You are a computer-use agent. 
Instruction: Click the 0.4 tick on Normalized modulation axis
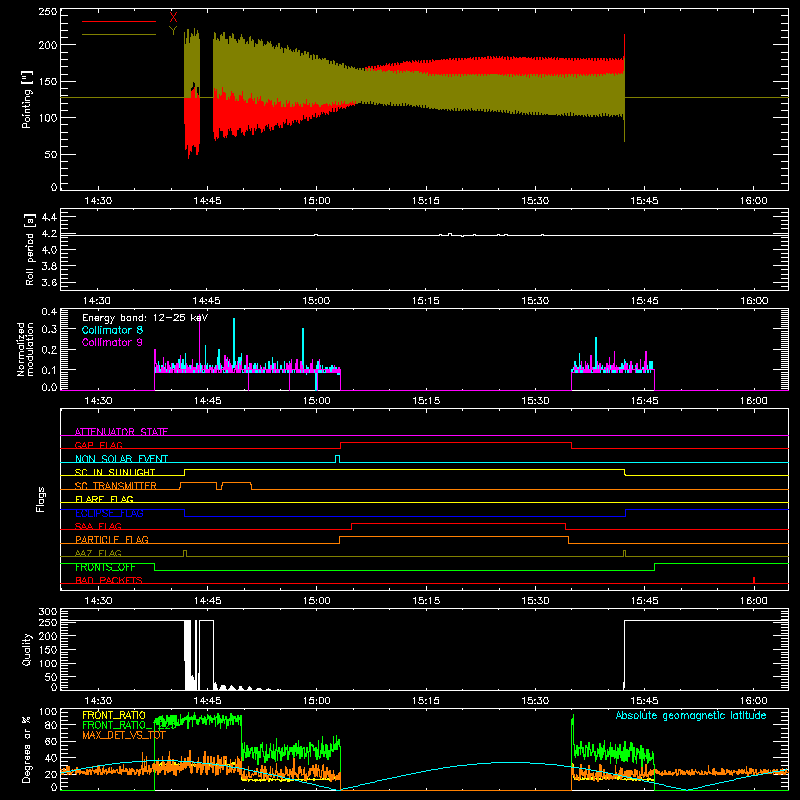tap(49, 311)
